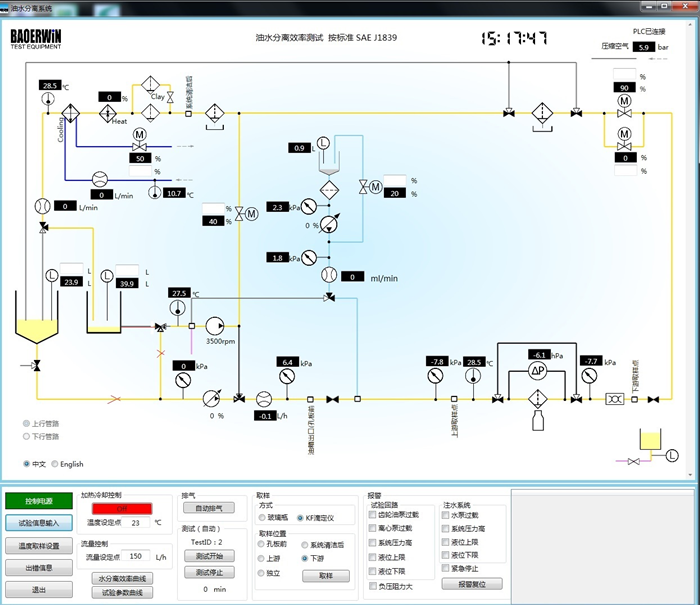The height and width of the screenshot is (605, 700).
Task: Choose KF滴定仪 sampling method
Action: pyautogui.click(x=300, y=518)
